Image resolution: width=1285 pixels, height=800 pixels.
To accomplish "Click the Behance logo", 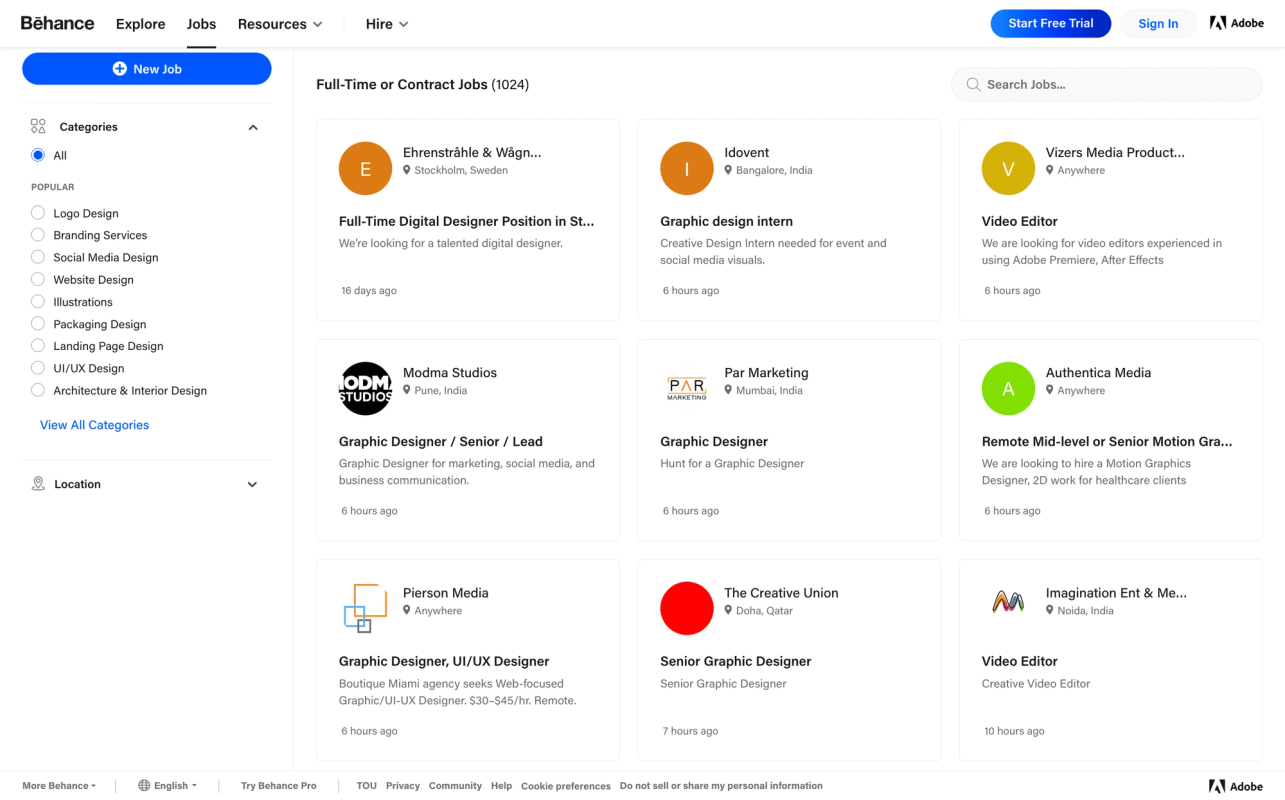I will click(58, 23).
